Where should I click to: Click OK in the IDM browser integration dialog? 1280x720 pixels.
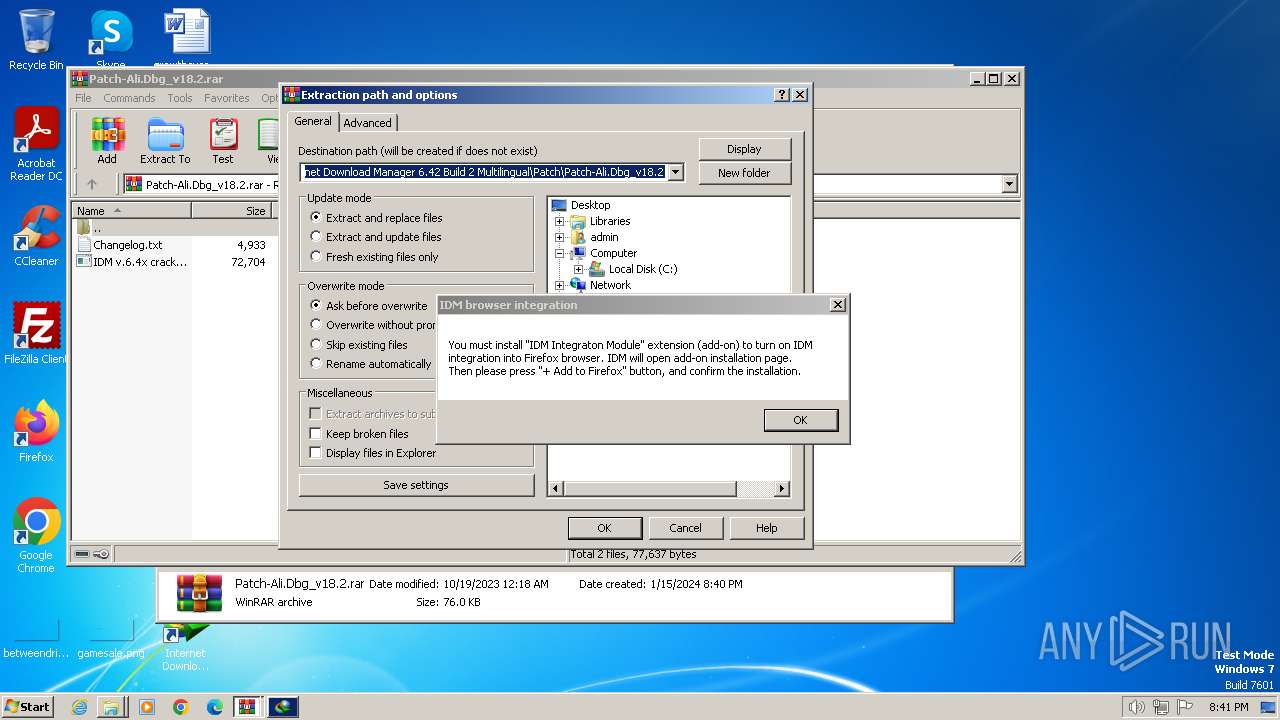point(800,420)
